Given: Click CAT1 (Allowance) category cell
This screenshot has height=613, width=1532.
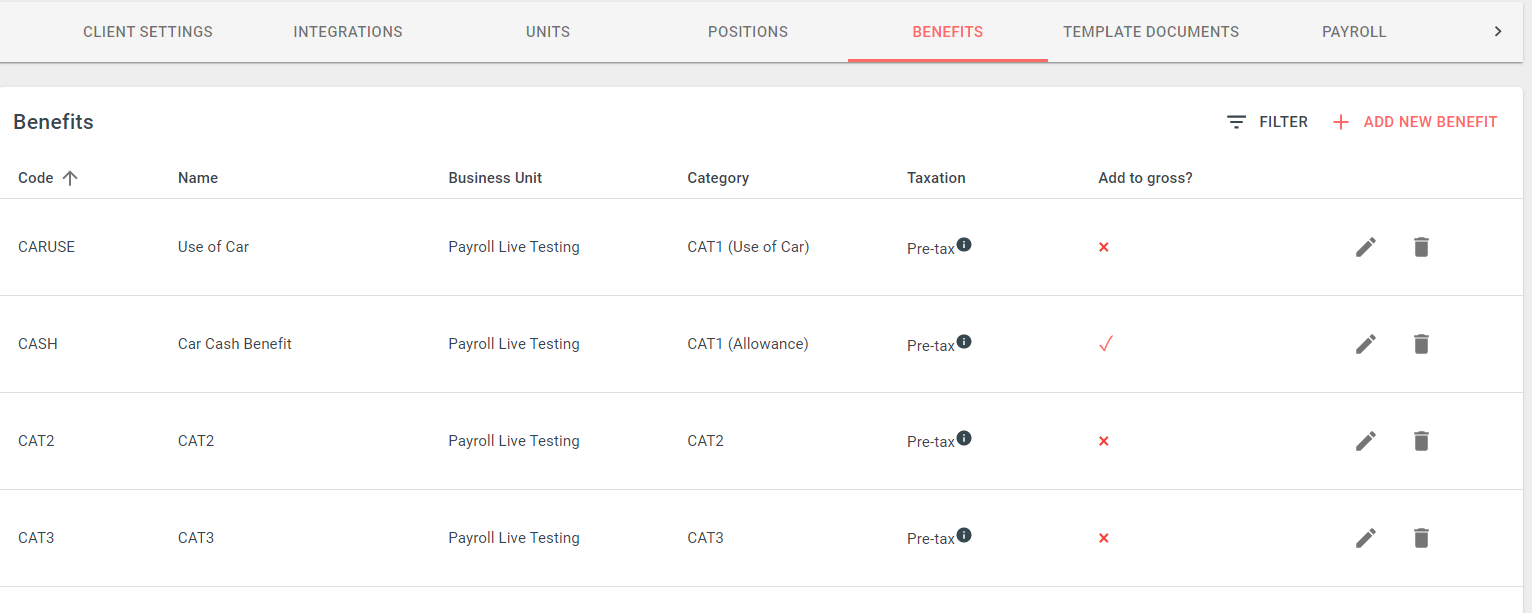Looking at the screenshot, I should [748, 344].
